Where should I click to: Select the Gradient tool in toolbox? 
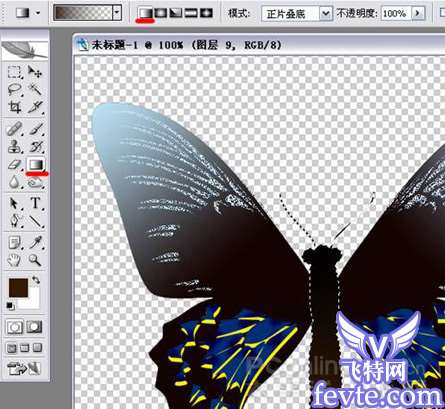36,164
